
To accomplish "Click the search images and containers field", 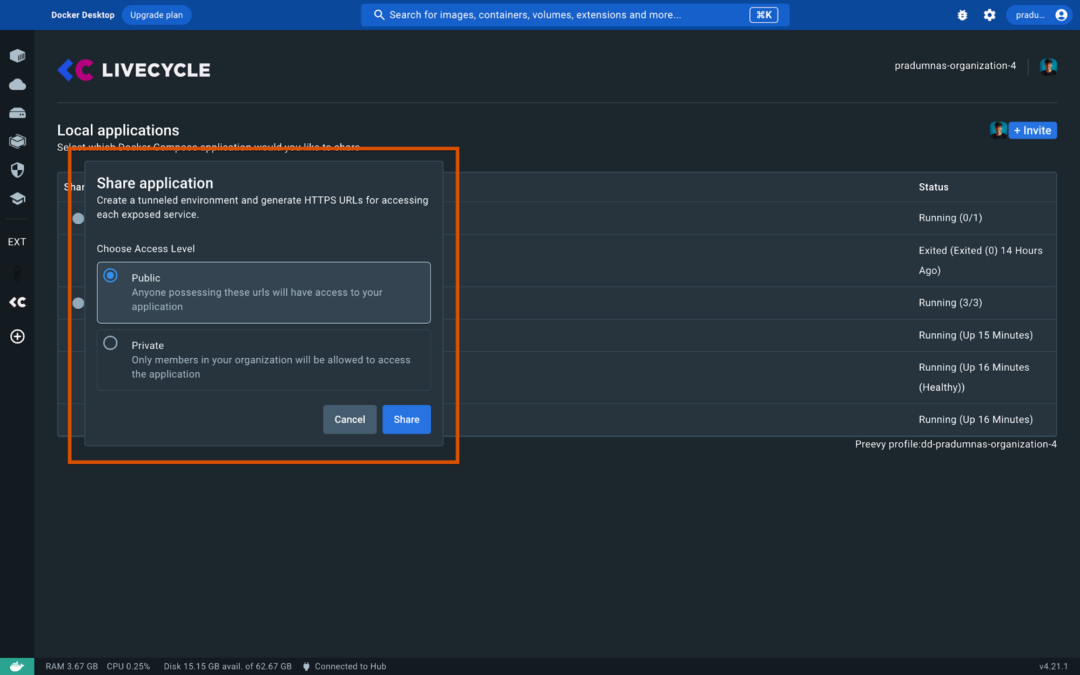I will pos(575,14).
